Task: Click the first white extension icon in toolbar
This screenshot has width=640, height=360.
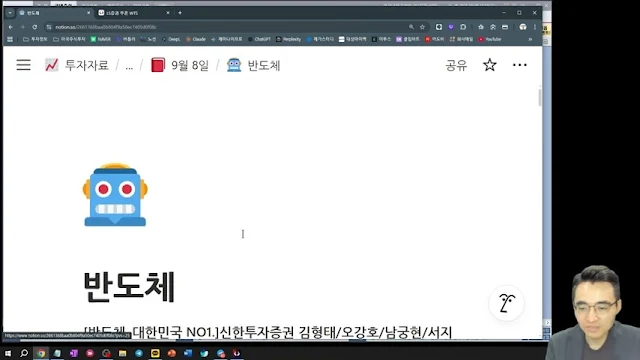Action: [439, 27]
